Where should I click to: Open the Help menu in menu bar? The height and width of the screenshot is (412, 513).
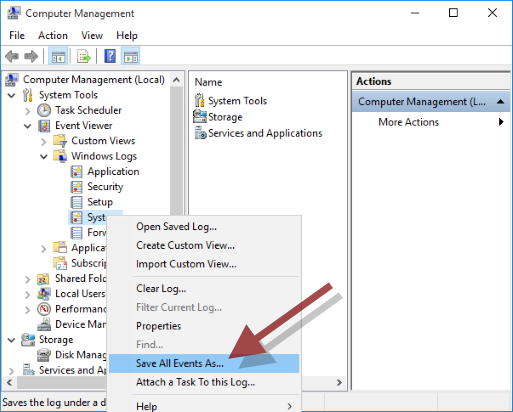click(x=127, y=35)
